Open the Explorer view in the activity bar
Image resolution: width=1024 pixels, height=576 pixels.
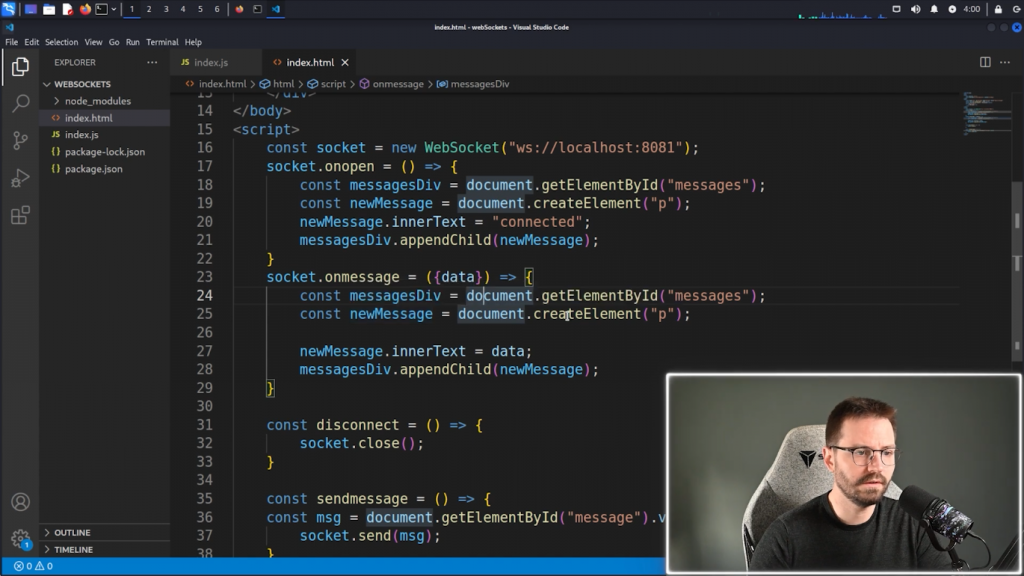[x=20, y=67]
